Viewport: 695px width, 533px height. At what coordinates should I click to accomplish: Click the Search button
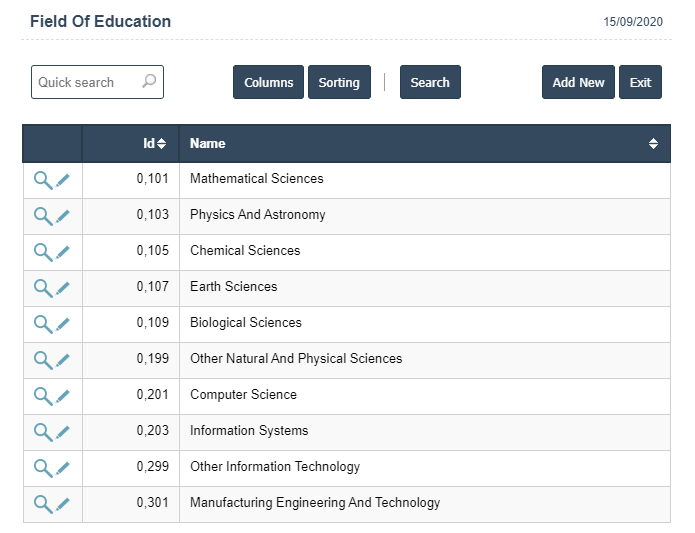[430, 83]
